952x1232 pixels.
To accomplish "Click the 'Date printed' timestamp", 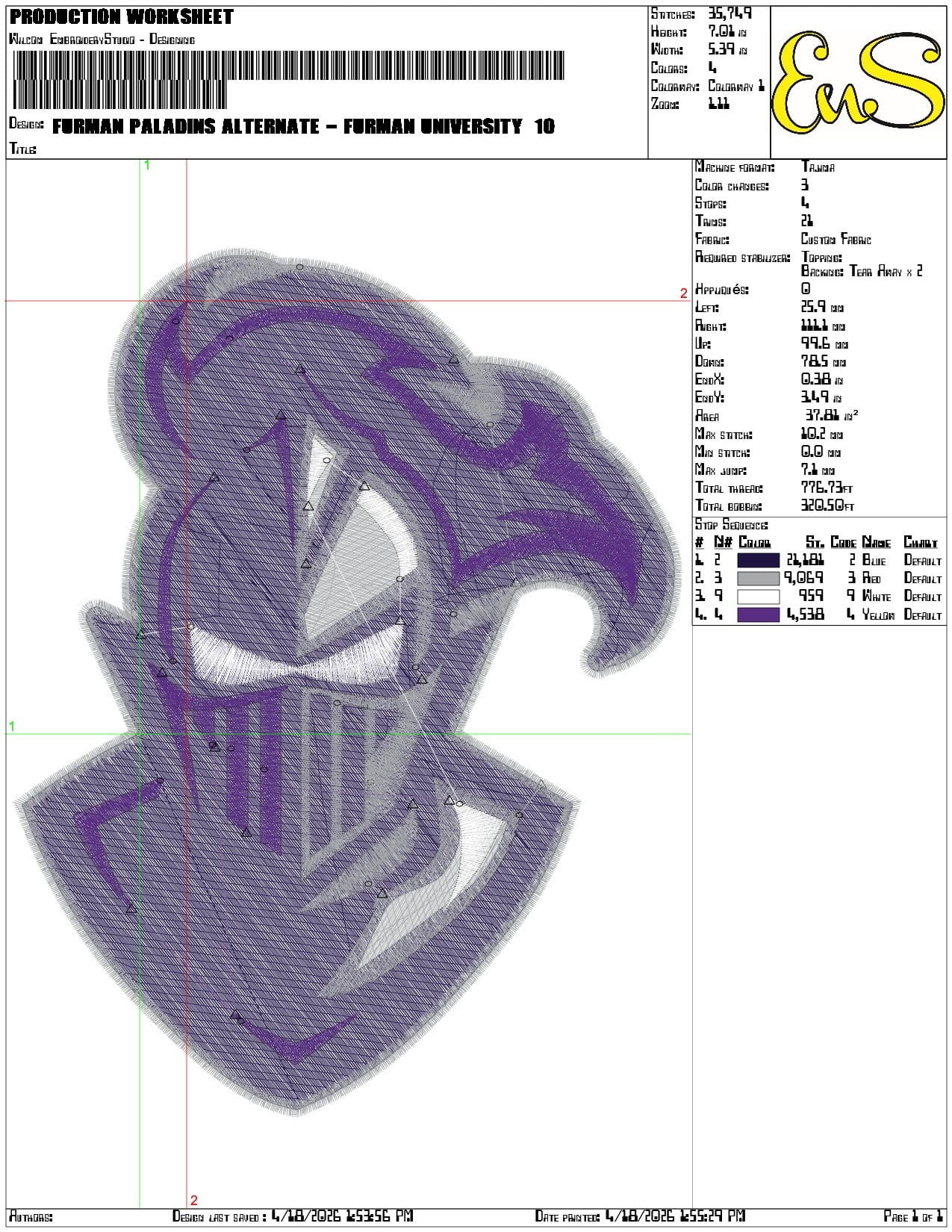I will coord(675,1216).
